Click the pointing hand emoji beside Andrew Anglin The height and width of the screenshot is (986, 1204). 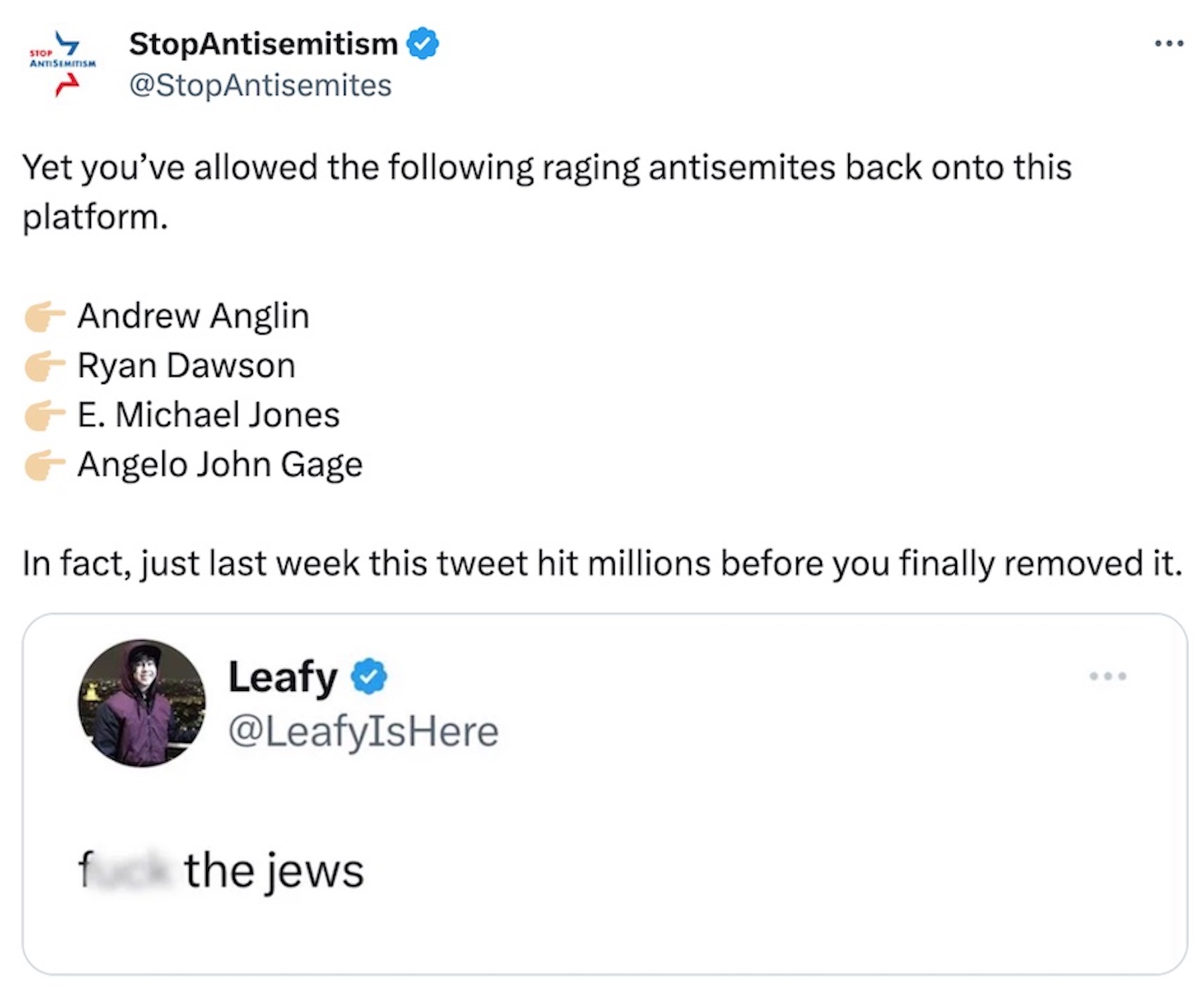pos(44,316)
